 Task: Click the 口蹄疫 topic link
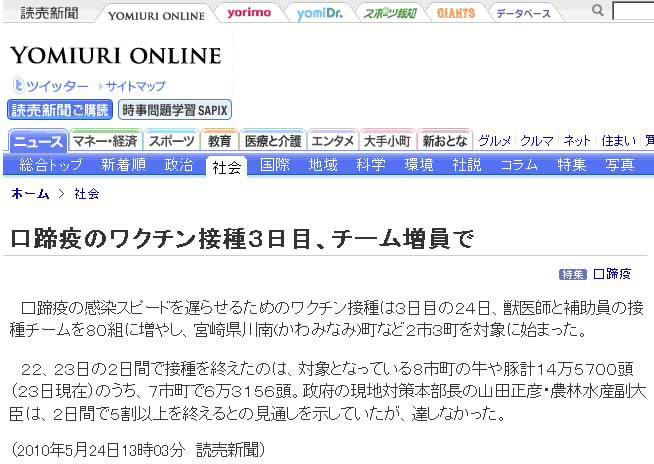(x=612, y=274)
